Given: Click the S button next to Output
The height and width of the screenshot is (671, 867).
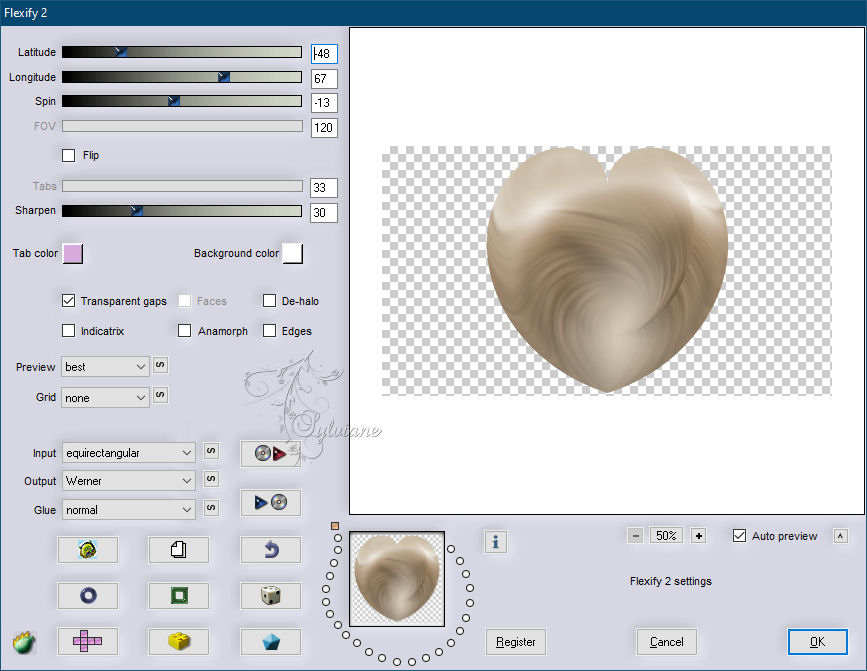Looking at the screenshot, I should (x=211, y=479).
